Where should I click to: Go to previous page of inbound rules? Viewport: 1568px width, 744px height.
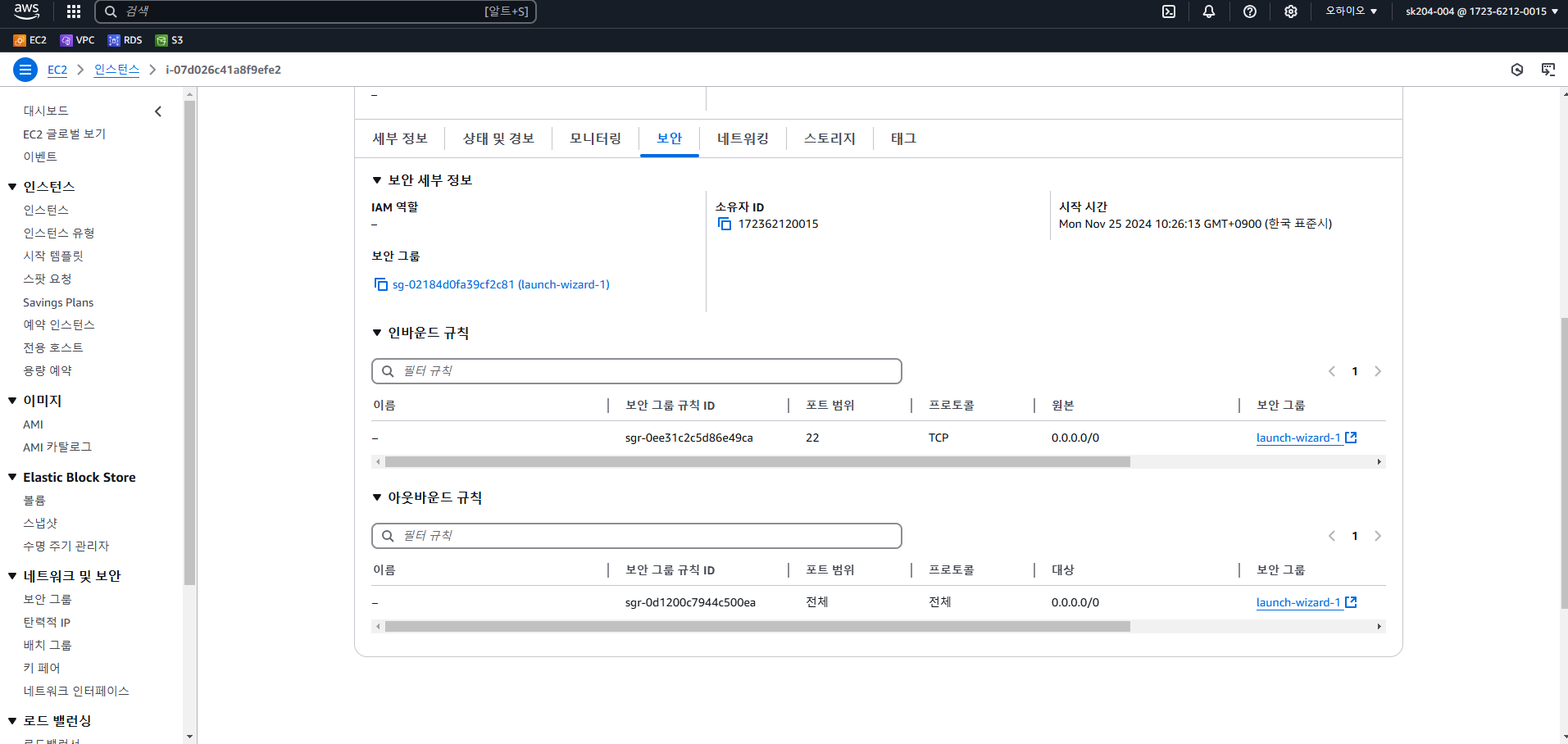(x=1332, y=371)
